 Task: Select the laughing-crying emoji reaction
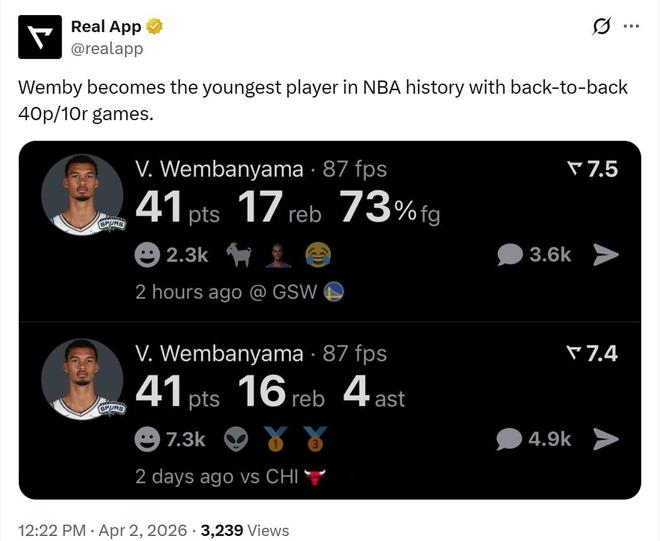[318, 256]
